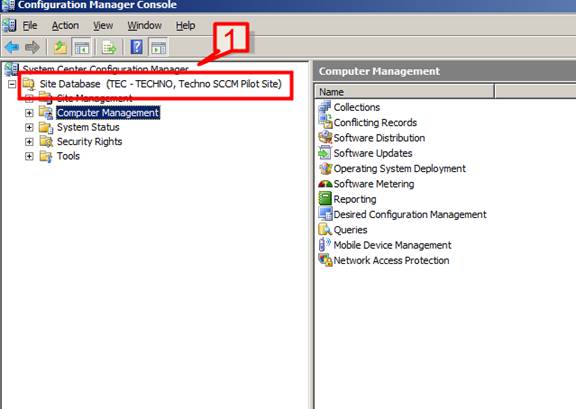Click the Conflicting Records icon
This screenshot has height=409, width=576.
click(x=325, y=122)
